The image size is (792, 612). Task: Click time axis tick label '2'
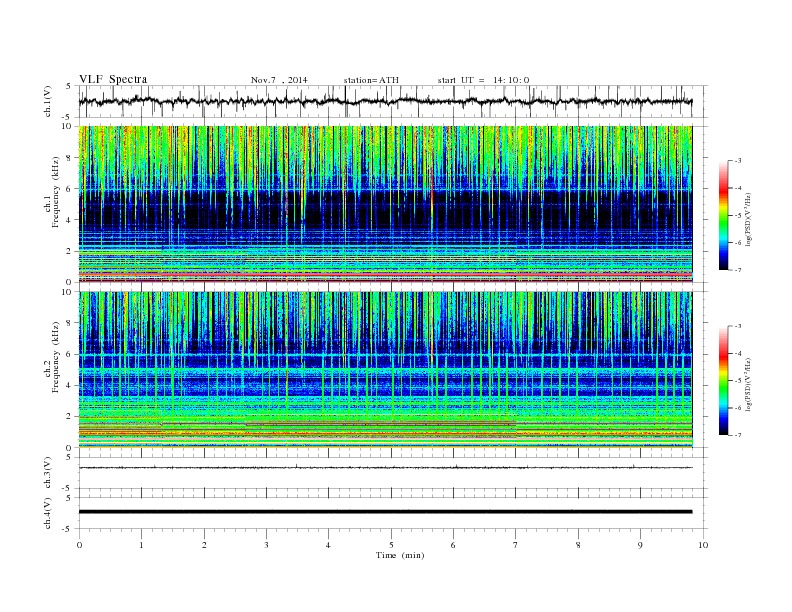tap(204, 545)
